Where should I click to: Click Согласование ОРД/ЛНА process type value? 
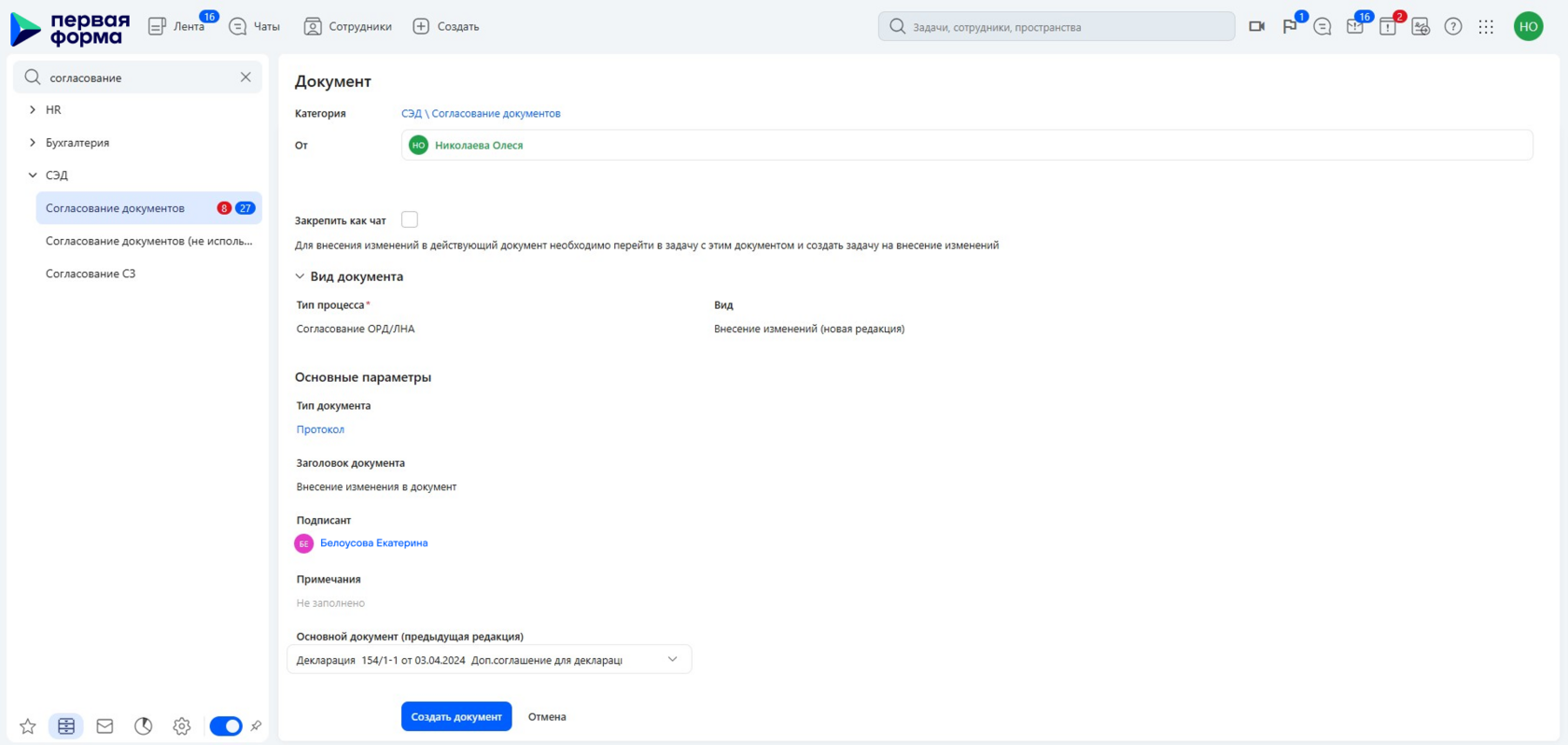356,329
